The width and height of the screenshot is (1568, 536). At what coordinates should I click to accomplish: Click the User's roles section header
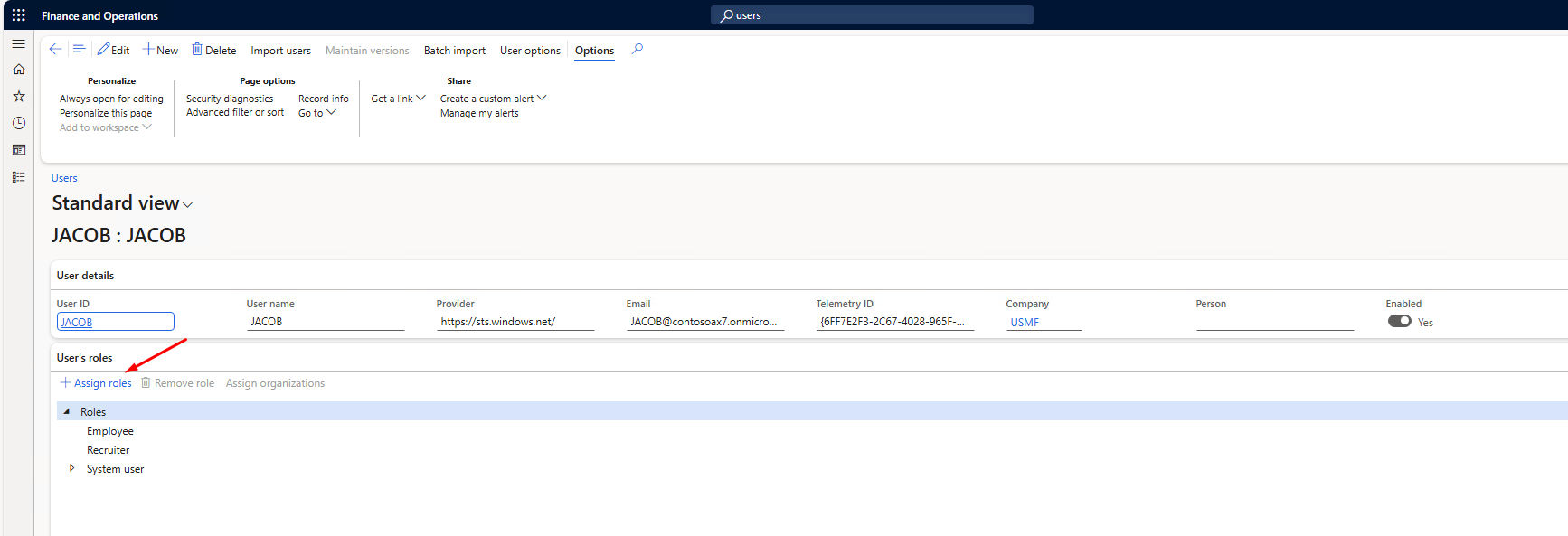click(84, 358)
